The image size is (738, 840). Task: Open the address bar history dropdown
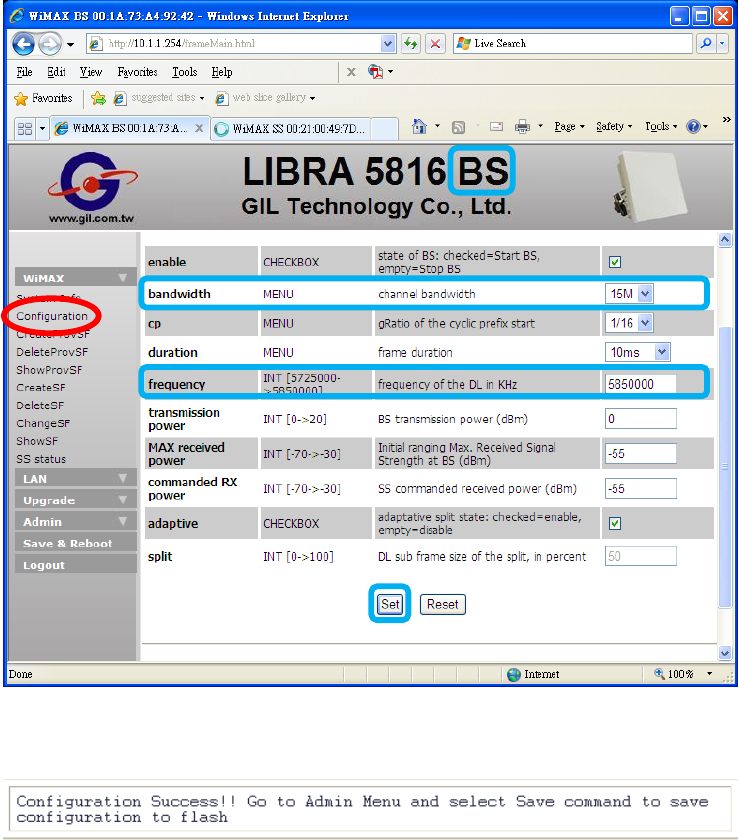(388, 43)
